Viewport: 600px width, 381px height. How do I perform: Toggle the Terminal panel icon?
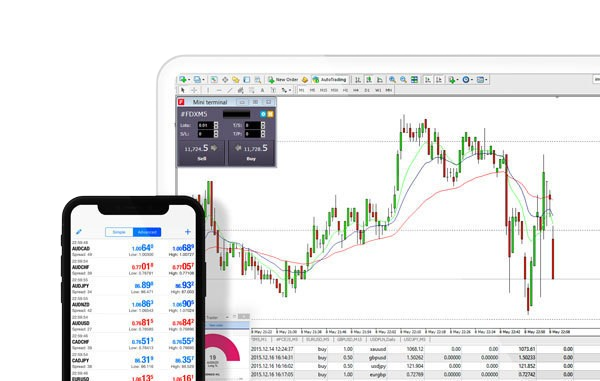[247, 80]
